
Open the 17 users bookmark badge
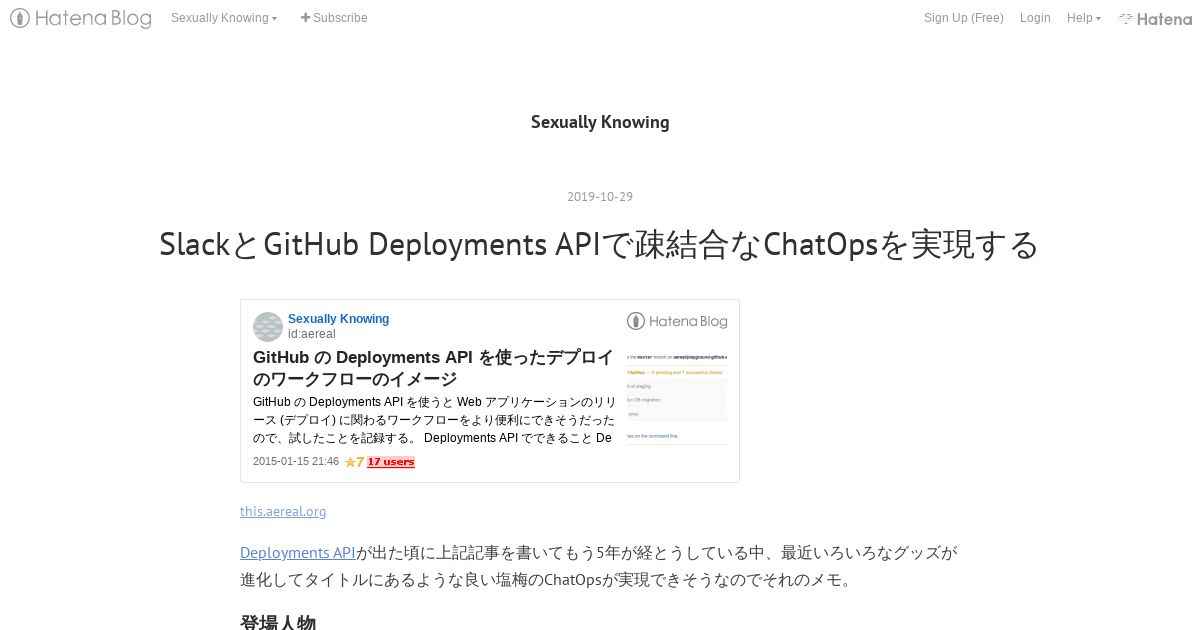(391, 462)
